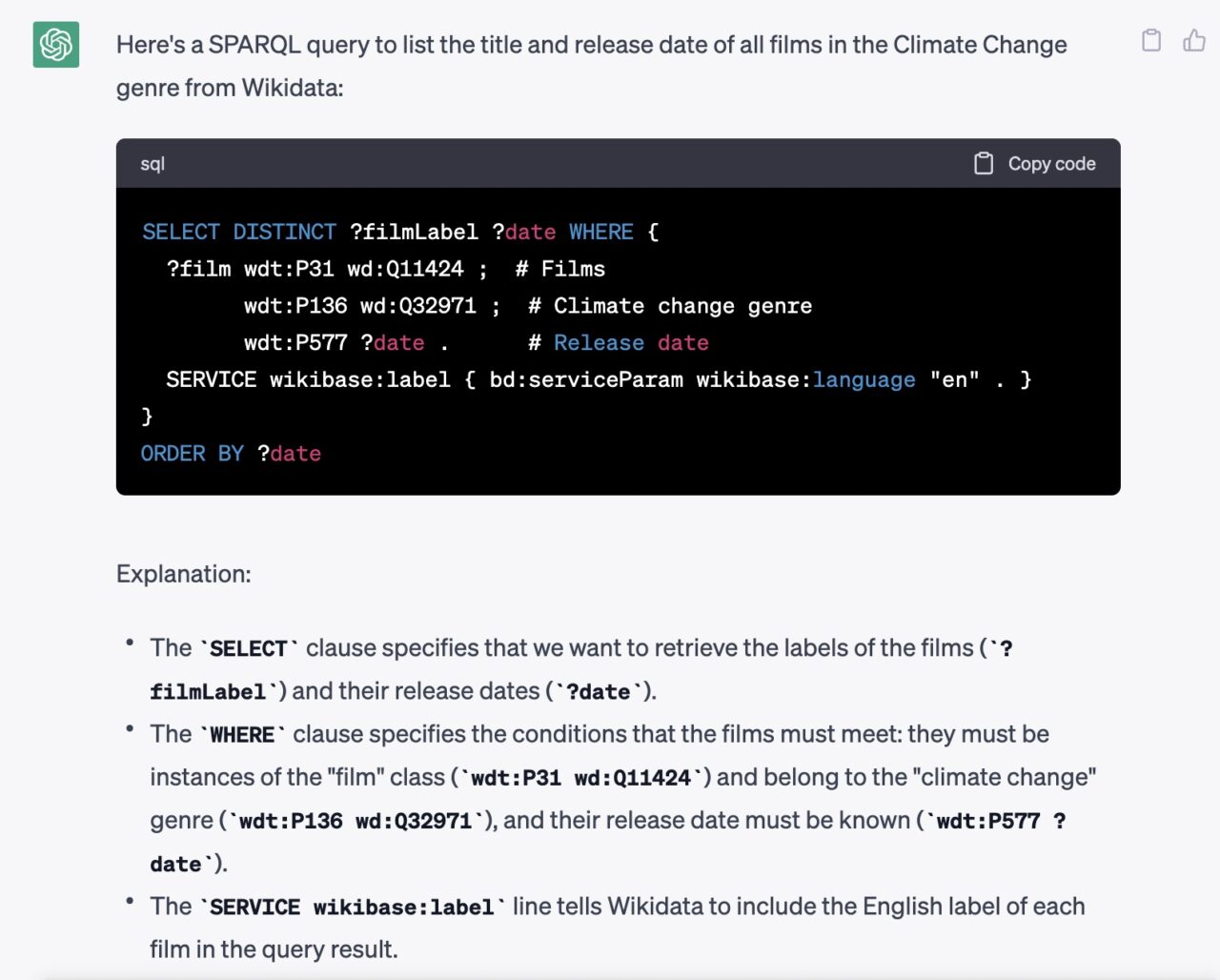Click the 'sql' language label on the code block
1220x980 pixels.
[x=152, y=164]
